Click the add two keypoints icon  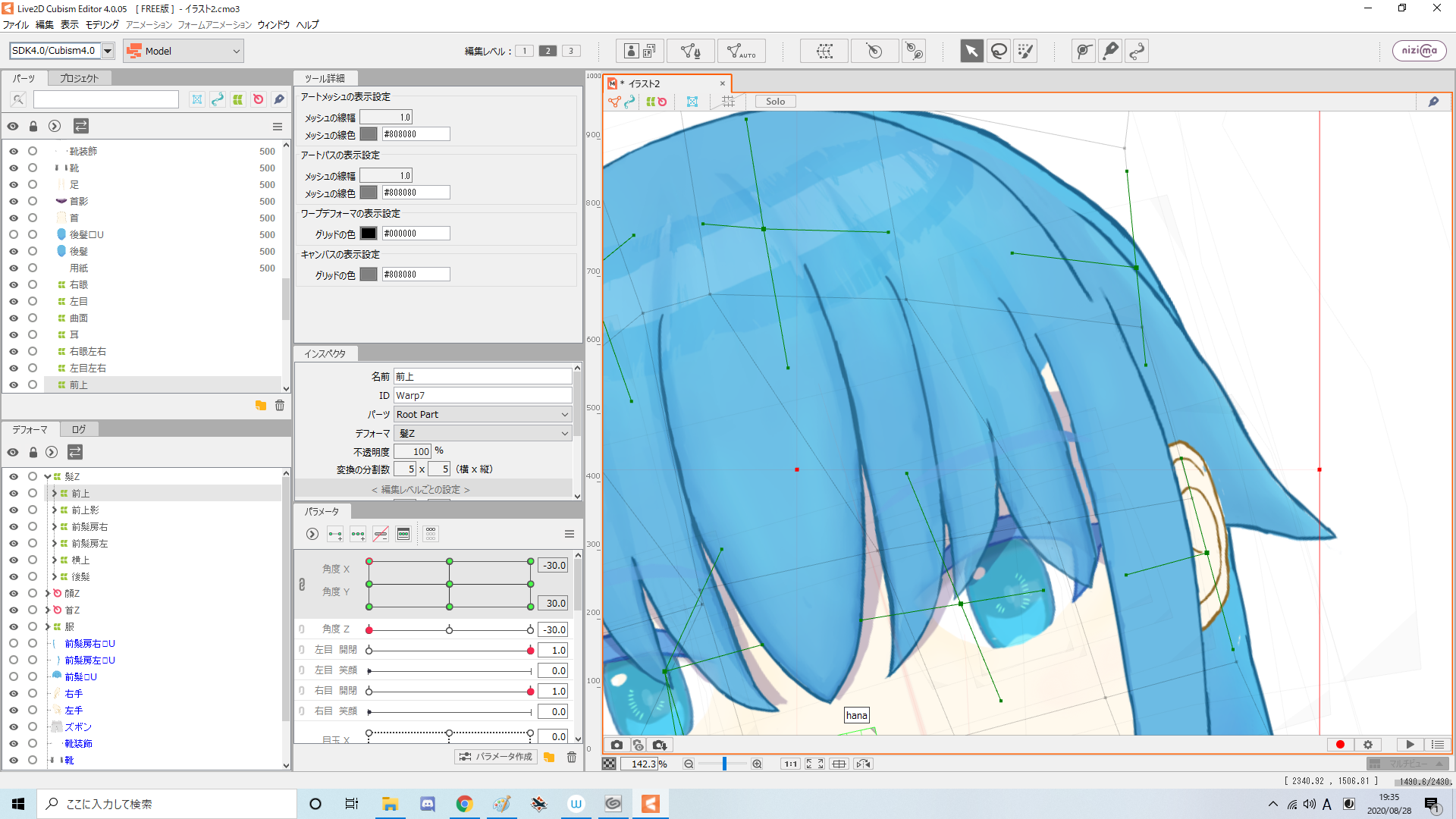tap(335, 534)
